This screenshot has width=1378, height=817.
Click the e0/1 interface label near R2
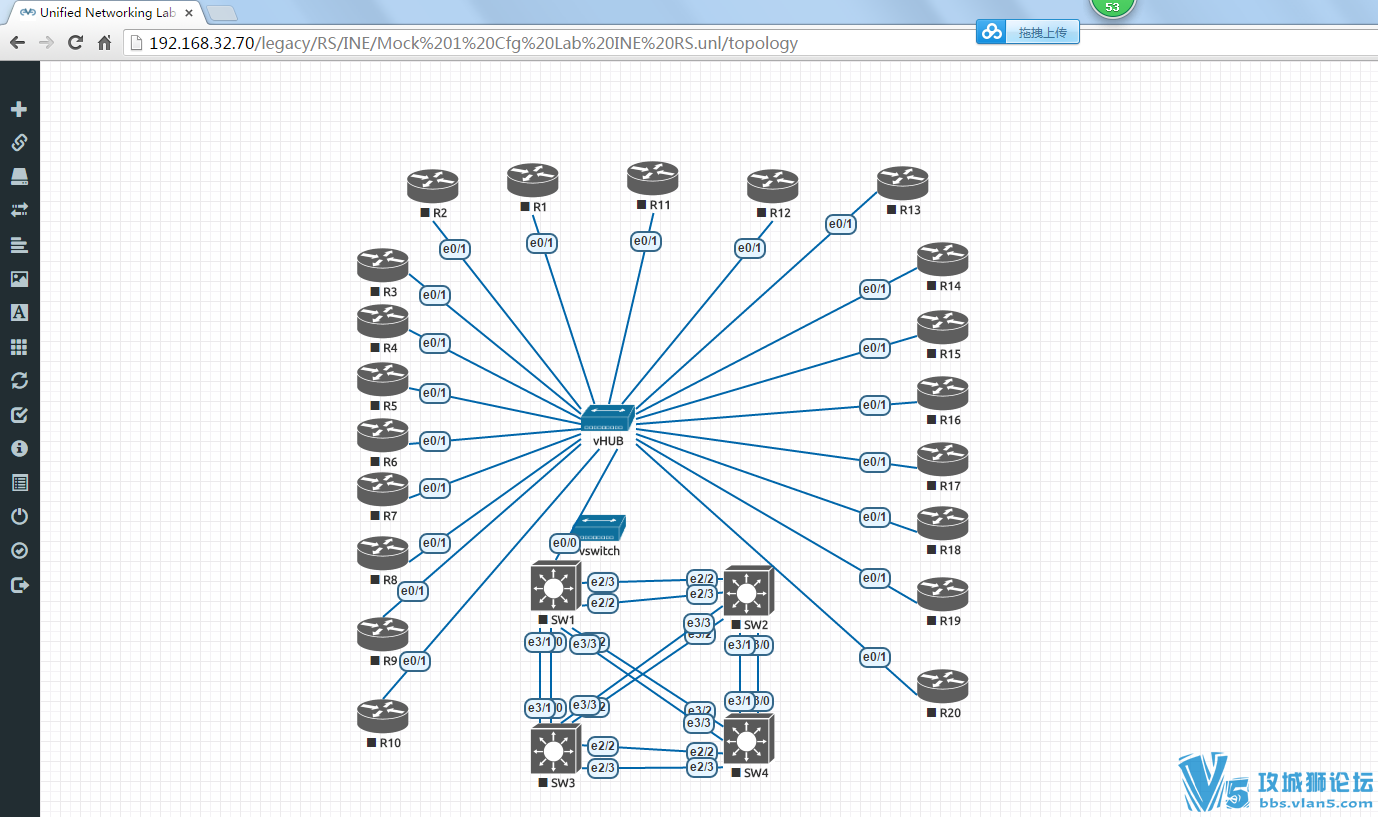pos(455,248)
